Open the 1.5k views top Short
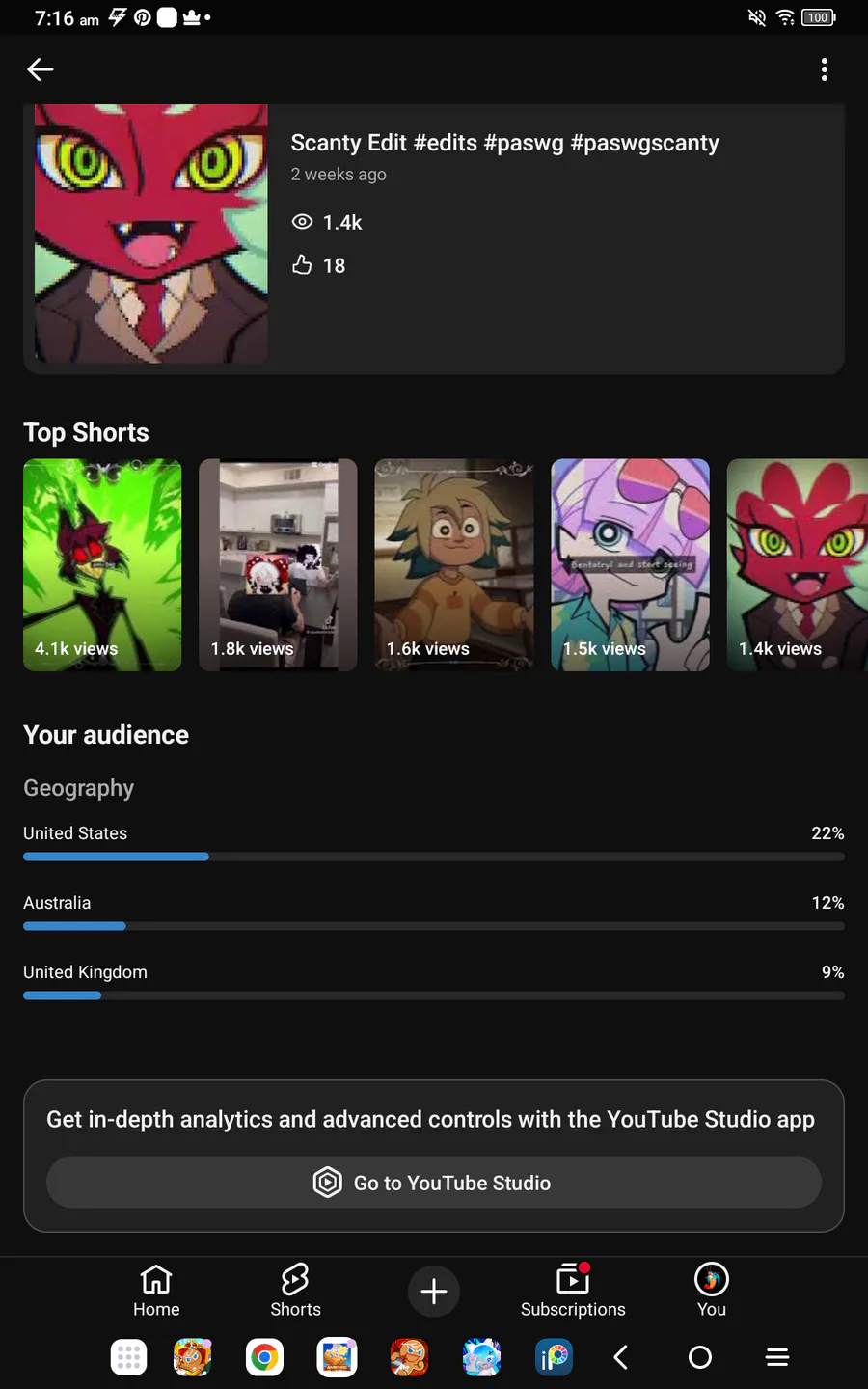 click(630, 564)
